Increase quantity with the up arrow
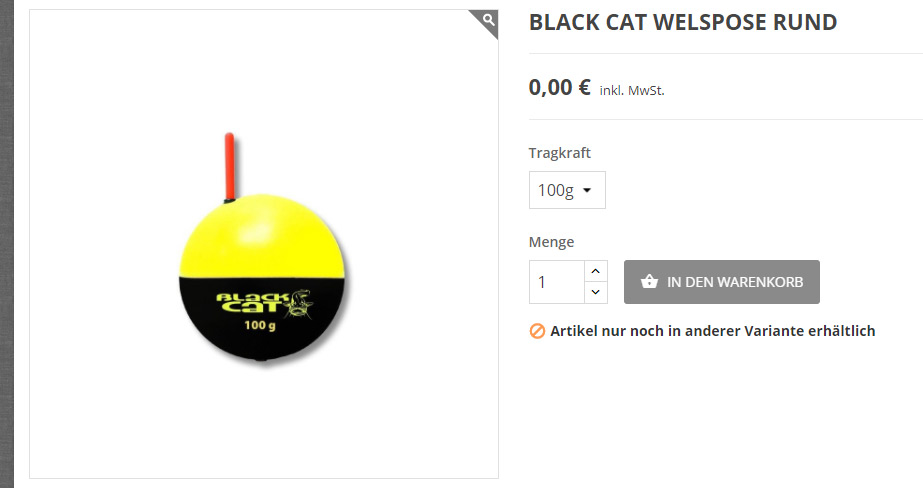 595,271
